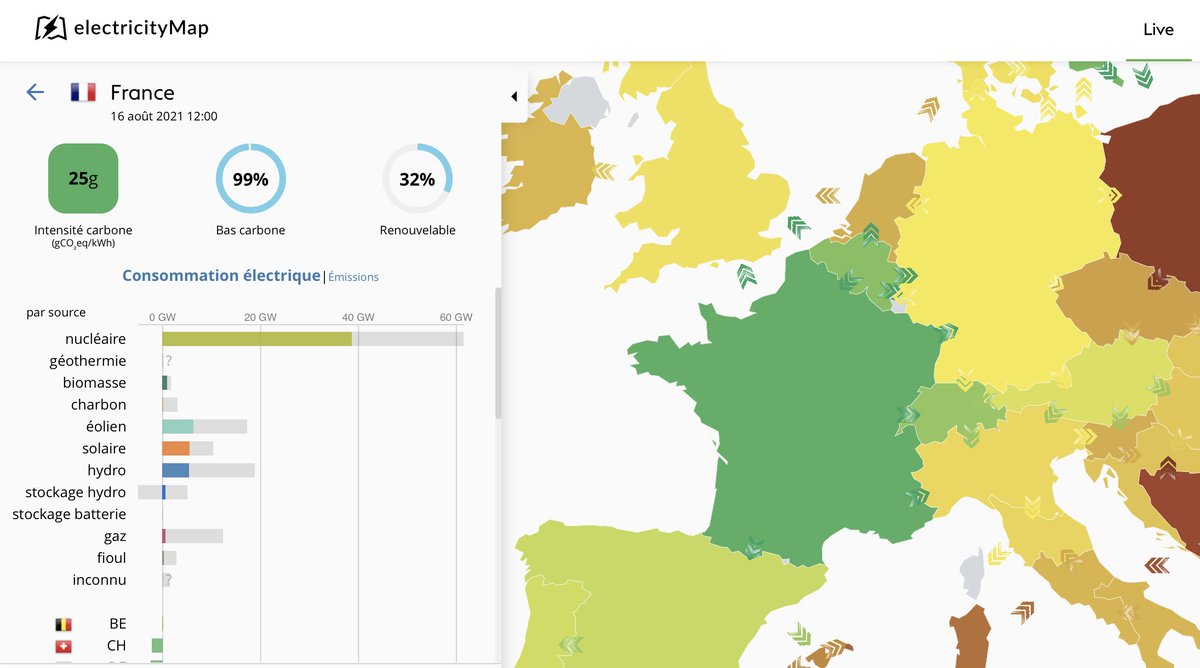Click the biomasse bar
This screenshot has height=668, width=1200.
click(x=165, y=383)
